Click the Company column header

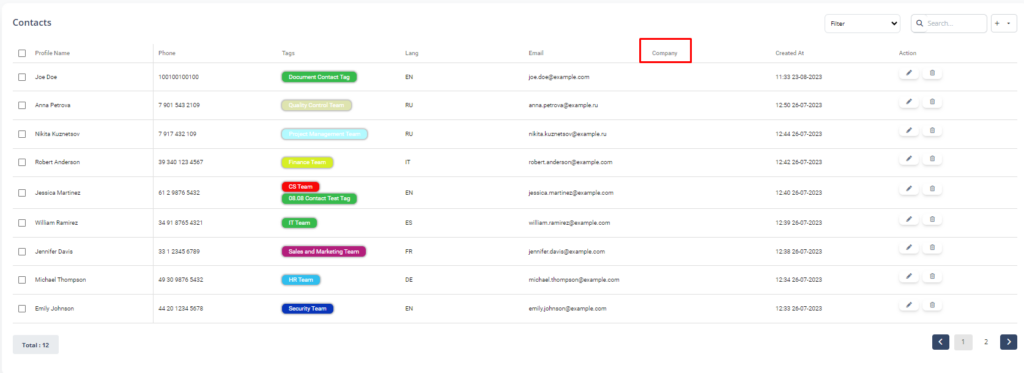click(x=665, y=54)
